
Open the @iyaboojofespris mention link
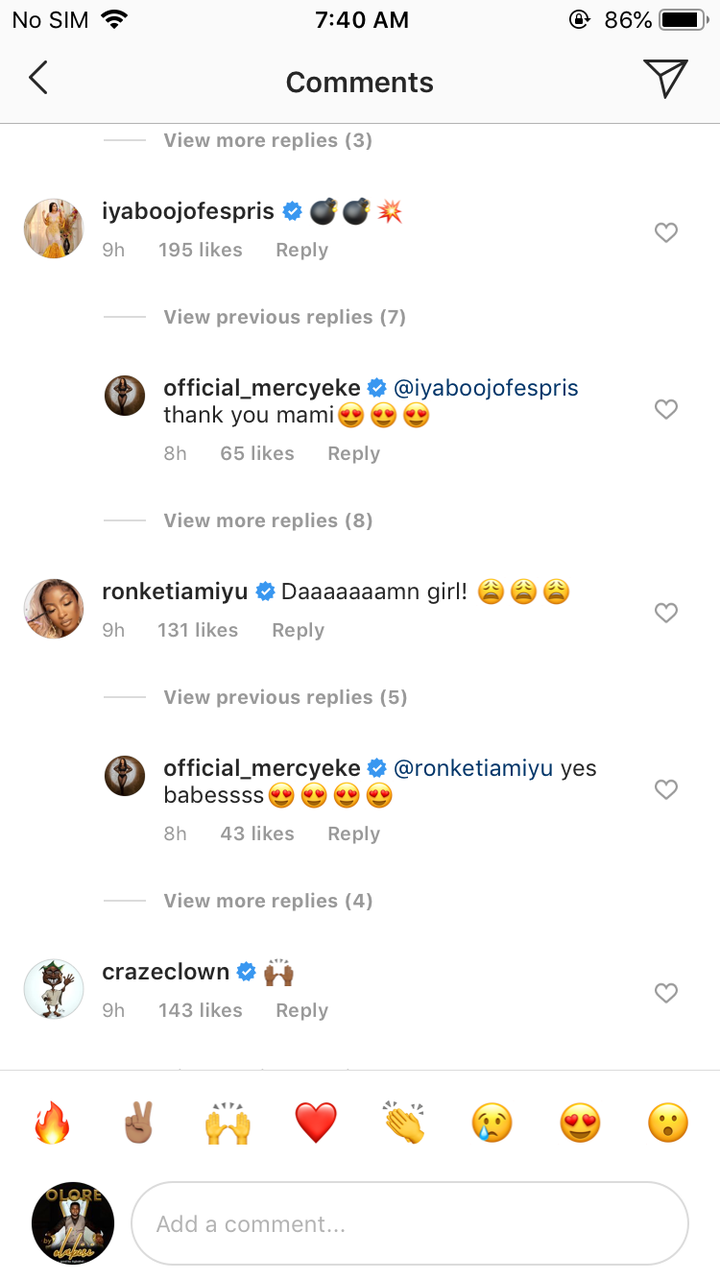coord(486,388)
